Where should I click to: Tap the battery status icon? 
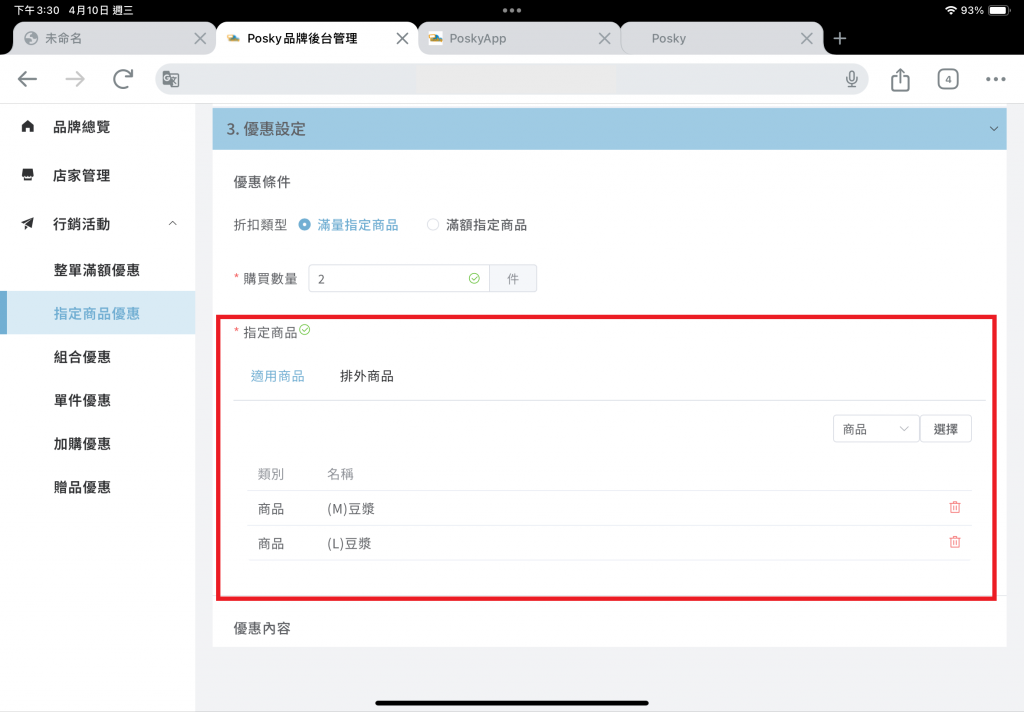click(x=999, y=10)
